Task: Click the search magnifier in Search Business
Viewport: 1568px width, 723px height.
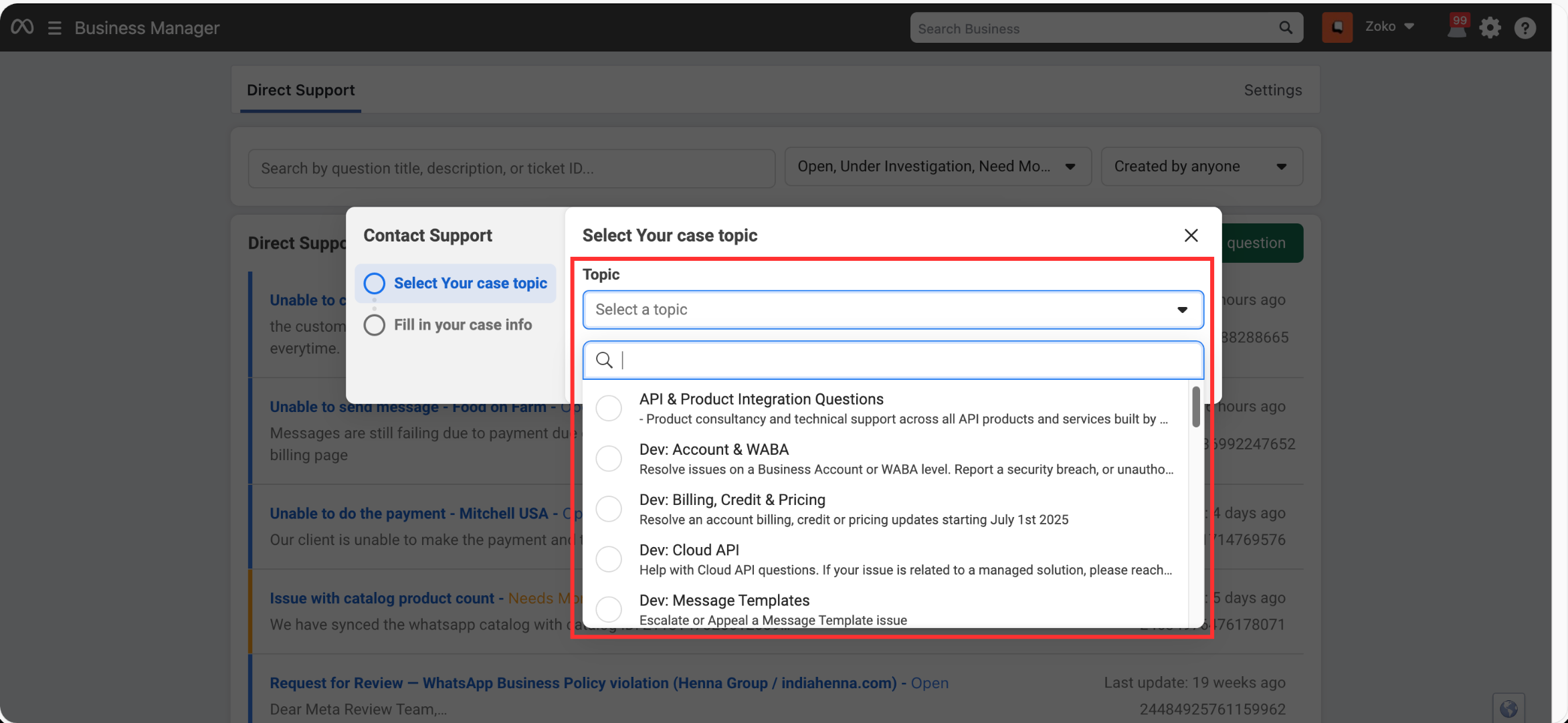Action: [x=1285, y=28]
